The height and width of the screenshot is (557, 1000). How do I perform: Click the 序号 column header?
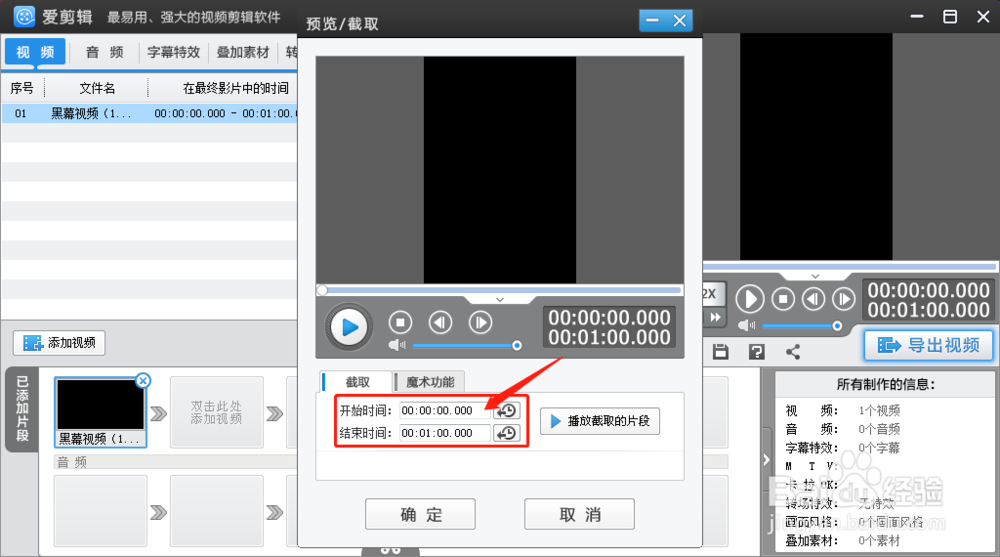coord(22,88)
